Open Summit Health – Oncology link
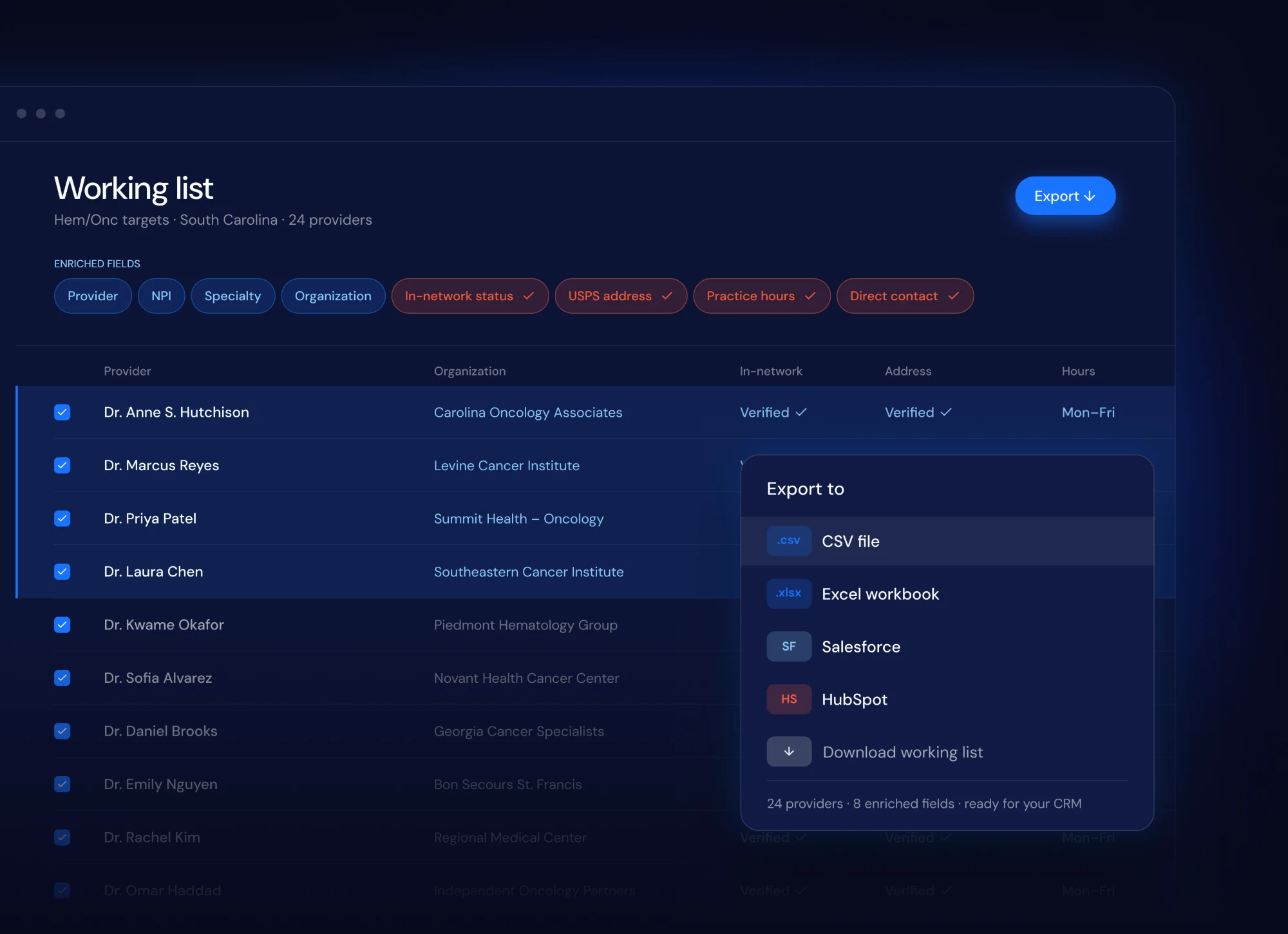 coord(519,519)
